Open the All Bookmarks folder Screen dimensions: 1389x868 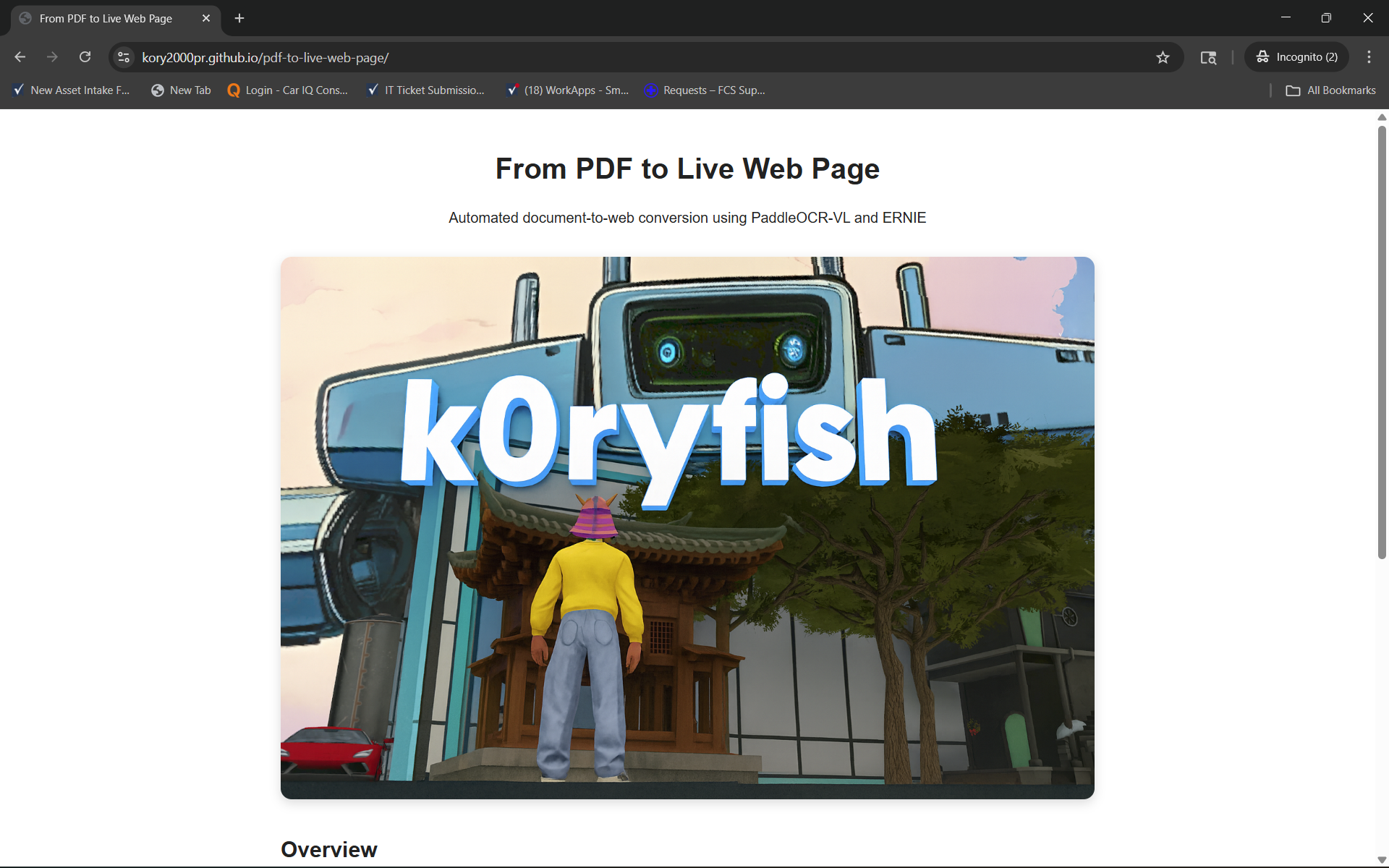point(1330,90)
